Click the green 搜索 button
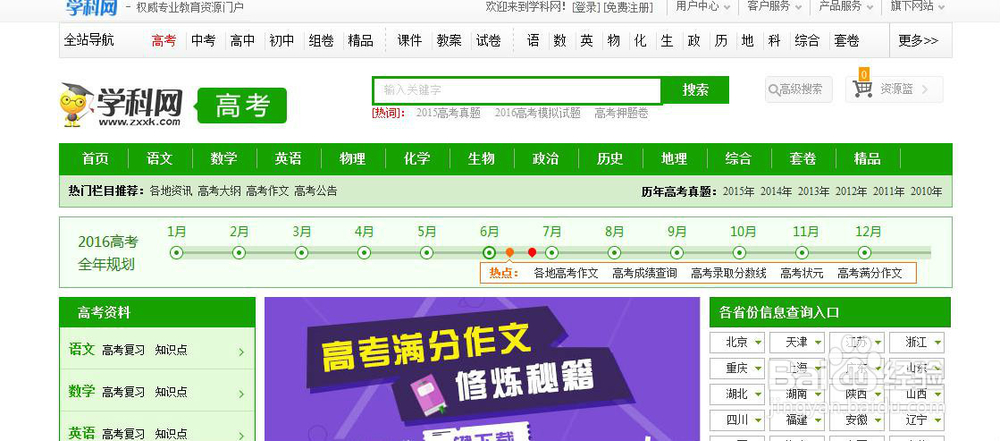This screenshot has height=441, width=1000. [x=695, y=90]
